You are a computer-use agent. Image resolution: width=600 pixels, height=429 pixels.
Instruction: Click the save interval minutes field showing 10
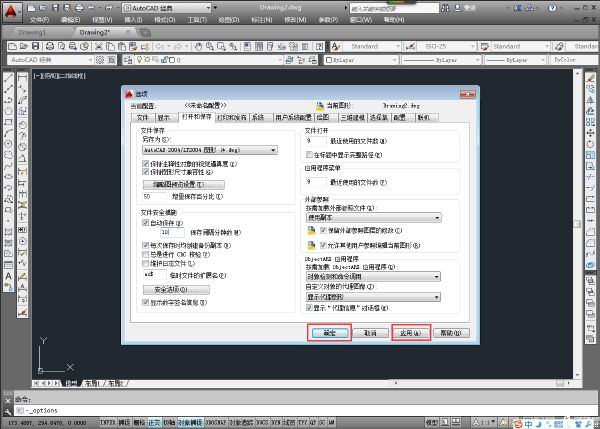click(172, 232)
